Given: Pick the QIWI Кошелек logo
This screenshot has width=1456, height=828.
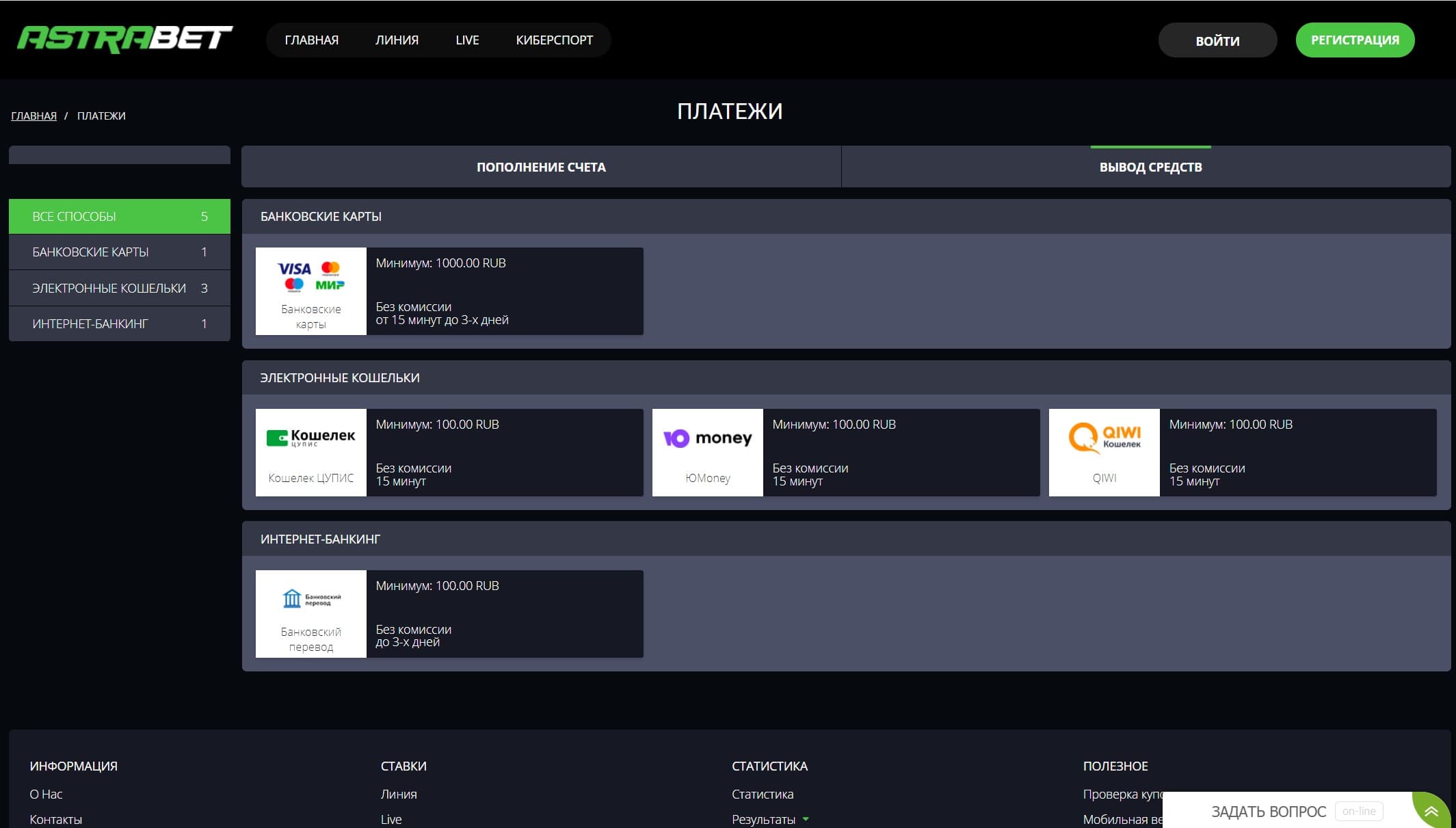Looking at the screenshot, I should point(1104,438).
